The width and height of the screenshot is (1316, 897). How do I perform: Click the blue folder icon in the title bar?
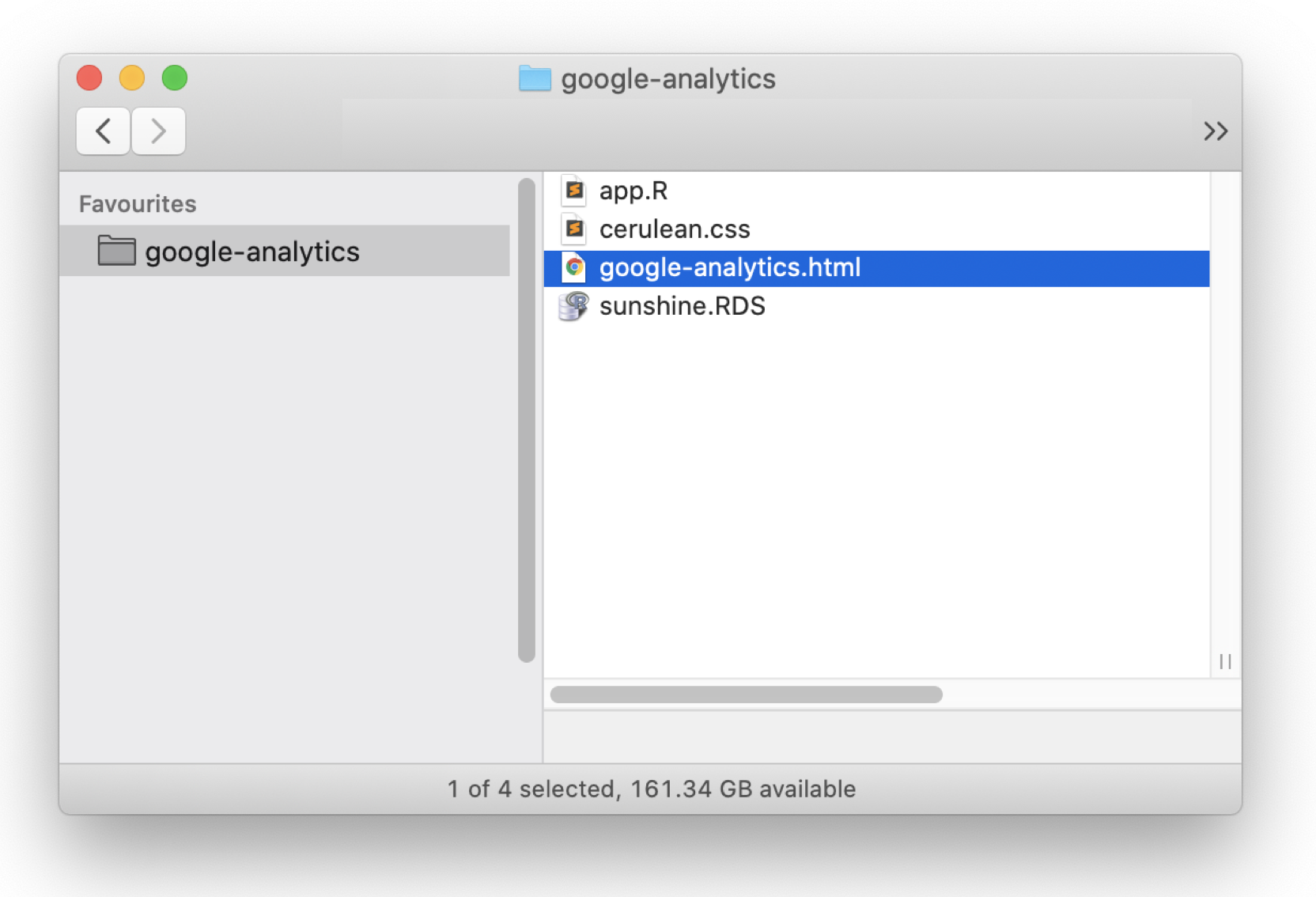[534, 78]
